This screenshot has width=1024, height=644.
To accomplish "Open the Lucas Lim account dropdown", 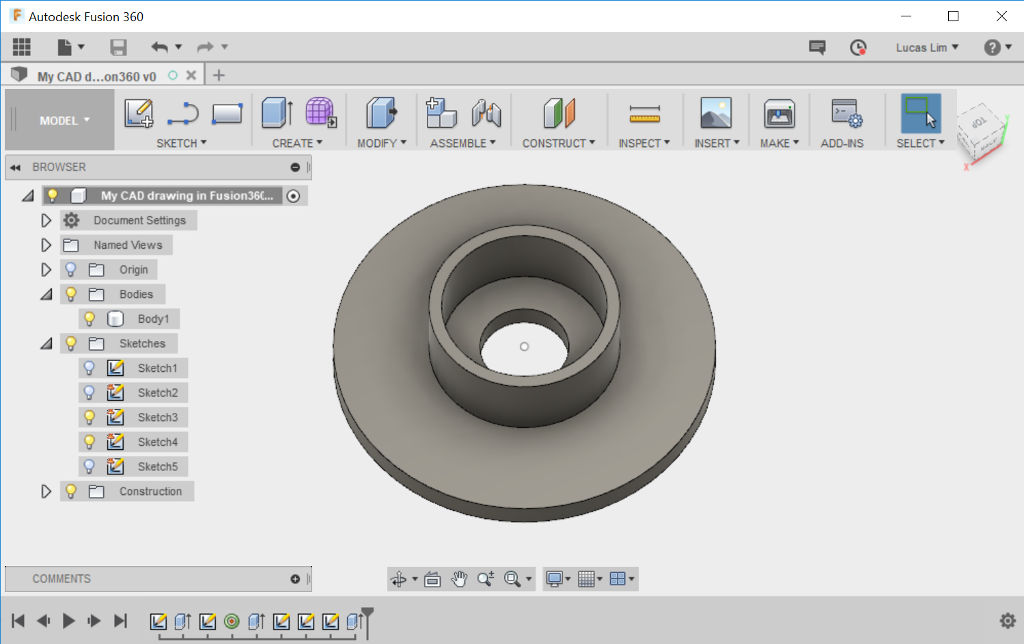I will (x=927, y=47).
